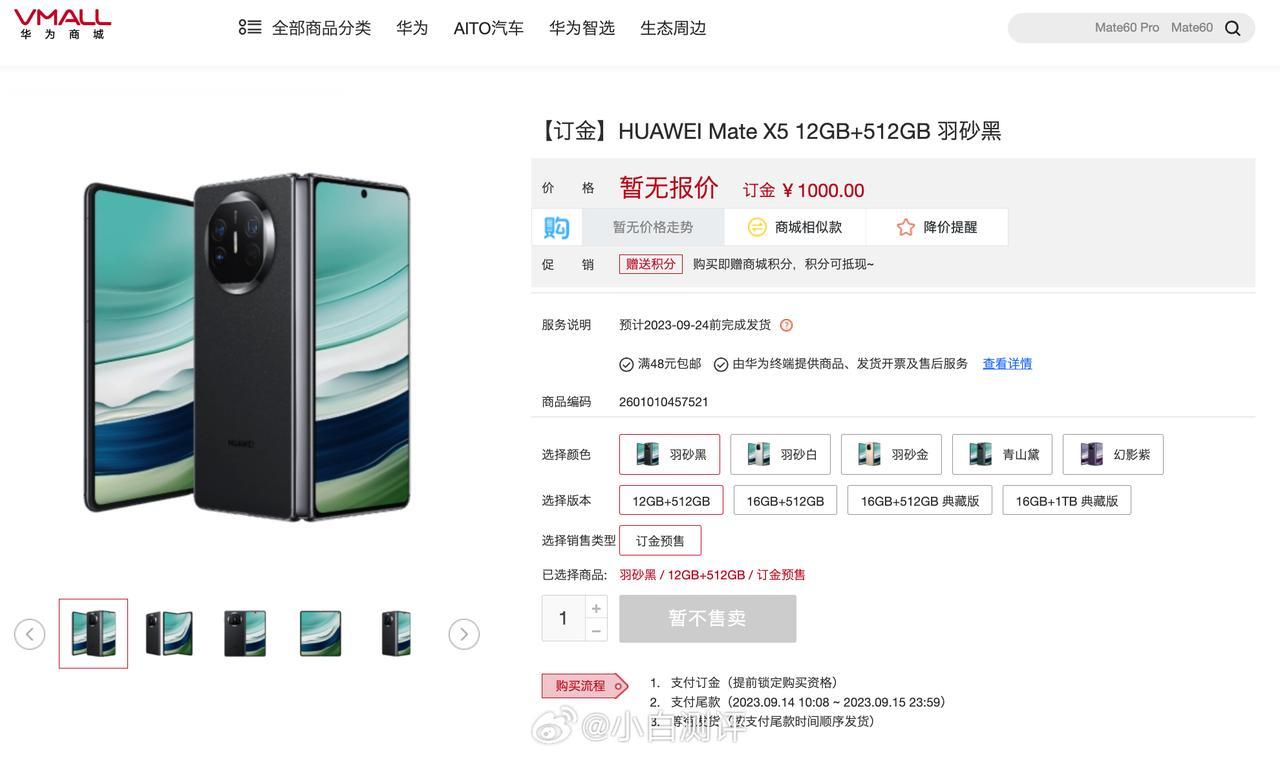Select 青山黛 color option
The image size is (1280, 757).
point(1002,454)
